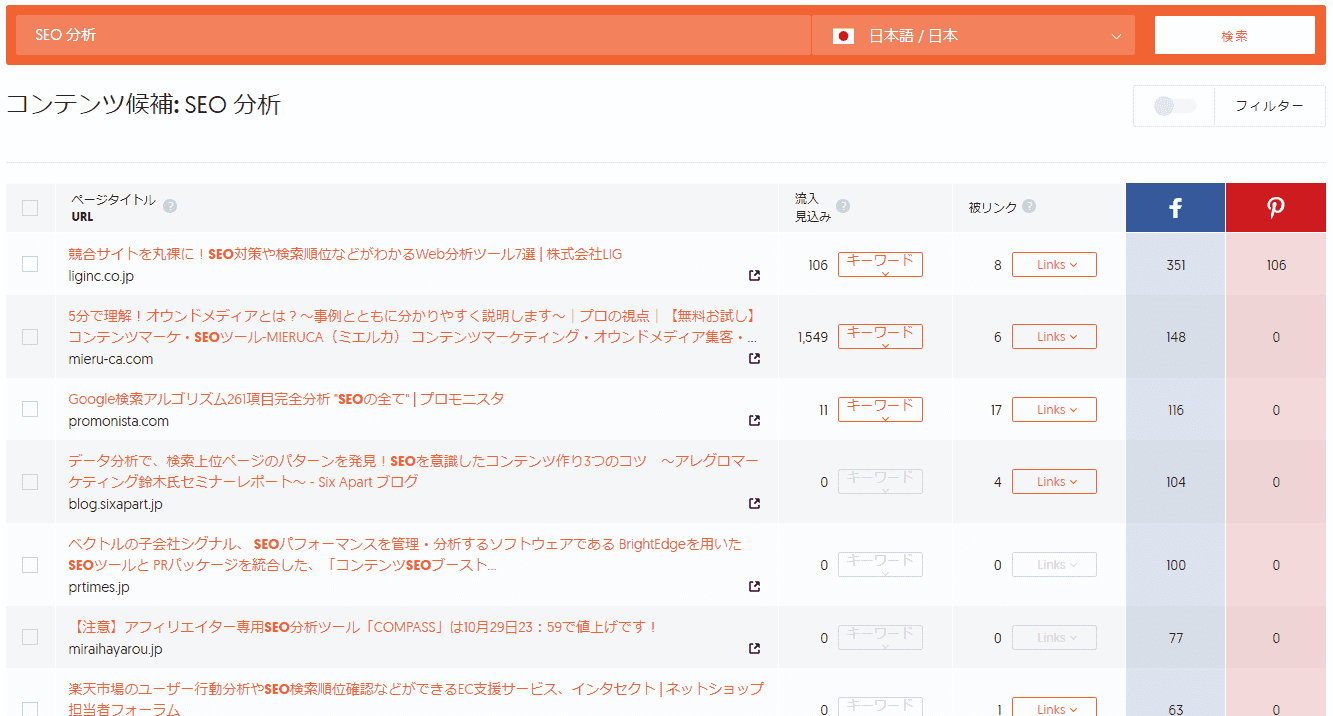The image size is (1333, 716).
Task: Select checkbox for 楽天市場 row
Action: pos(30,709)
